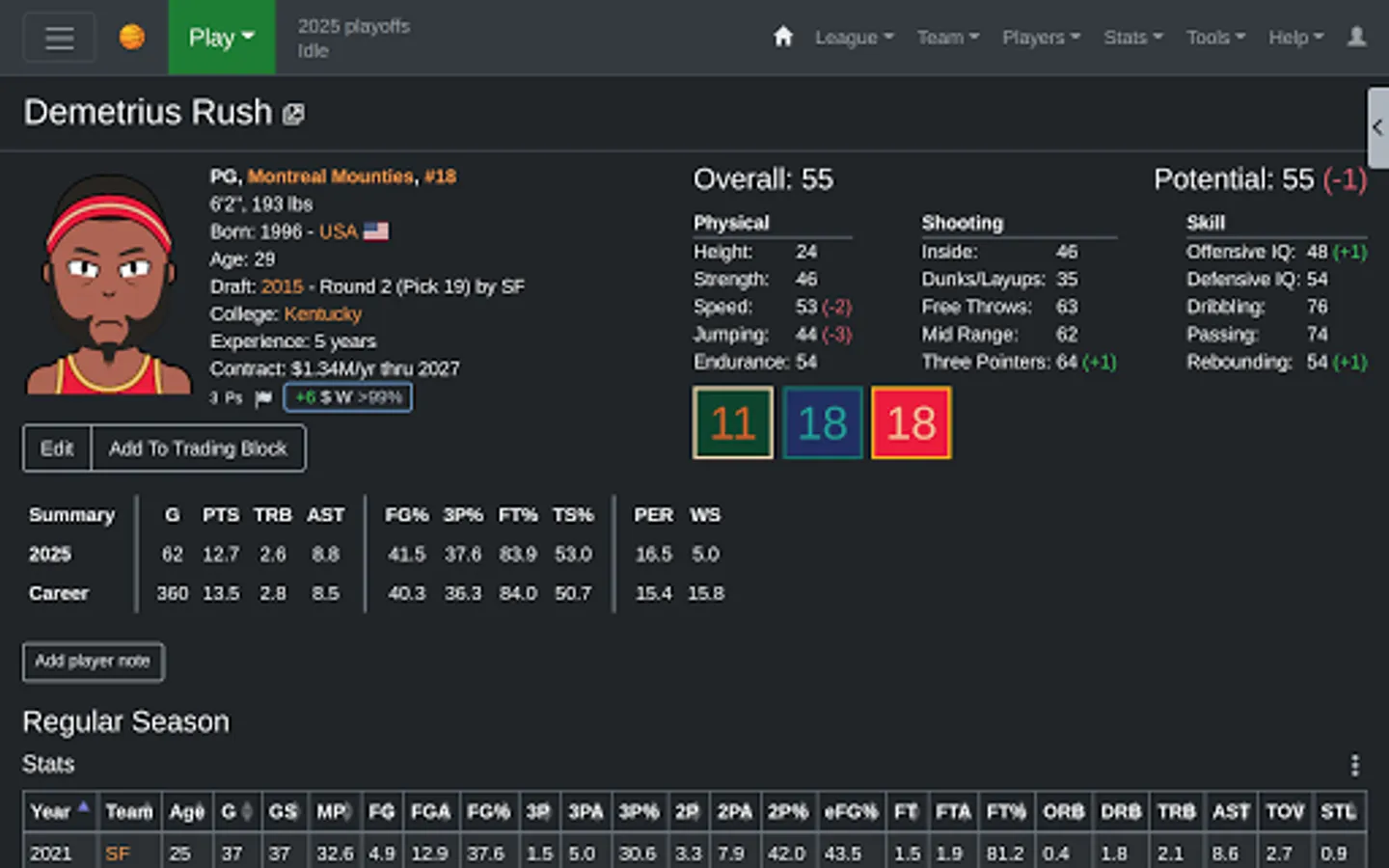This screenshot has width=1389, height=868.
Task: Open USA country link
Action: [339, 231]
